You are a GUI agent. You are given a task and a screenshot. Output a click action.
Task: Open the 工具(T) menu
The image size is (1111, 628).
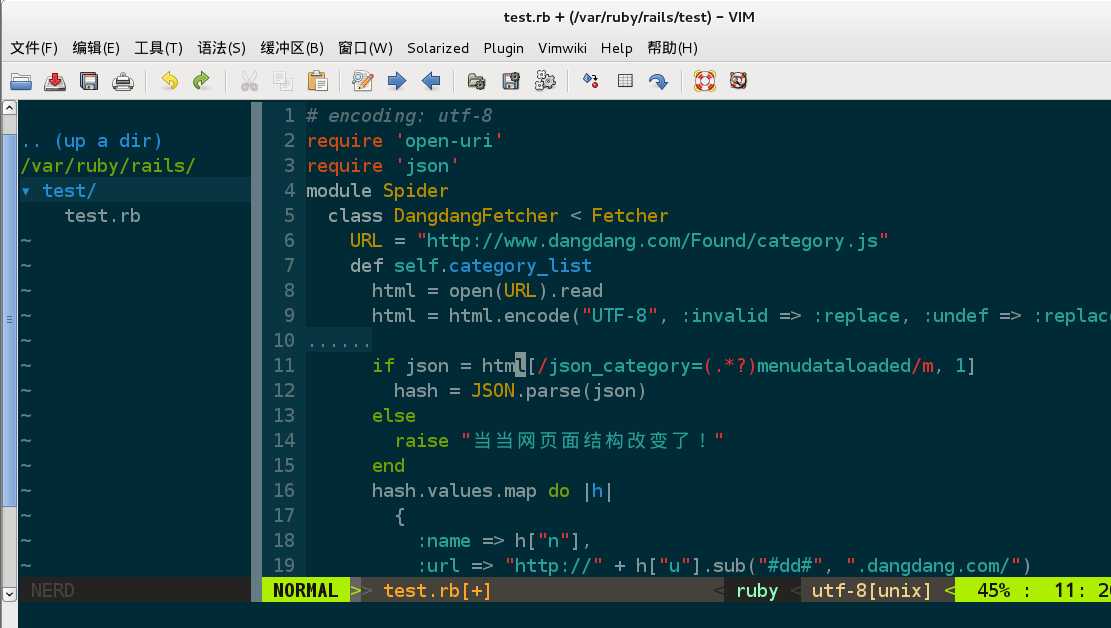[x=158, y=48]
